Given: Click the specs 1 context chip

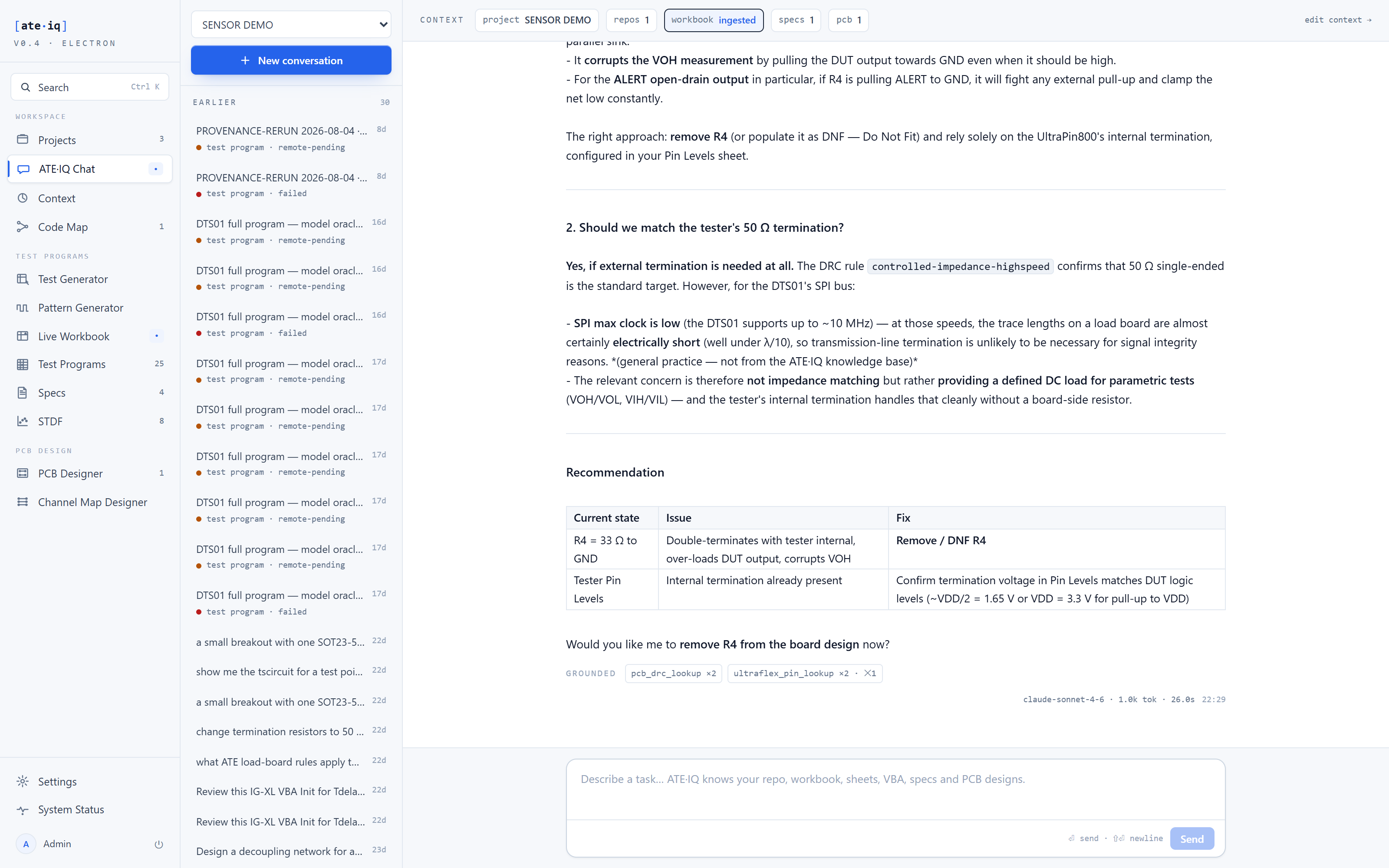Looking at the screenshot, I should point(796,20).
